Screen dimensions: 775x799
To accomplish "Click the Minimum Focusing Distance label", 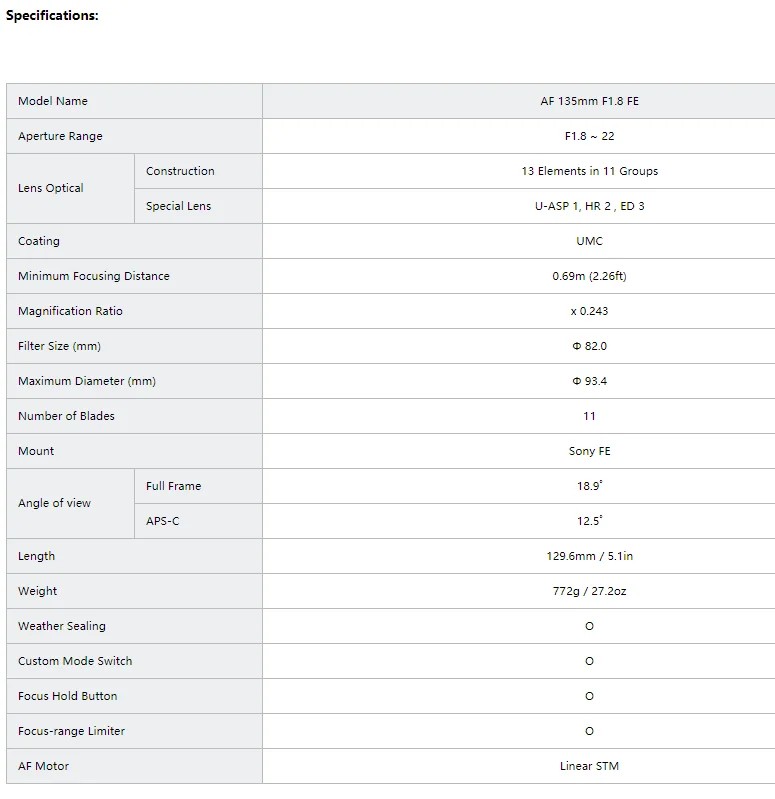I will pyautogui.click(x=94, y=276).
